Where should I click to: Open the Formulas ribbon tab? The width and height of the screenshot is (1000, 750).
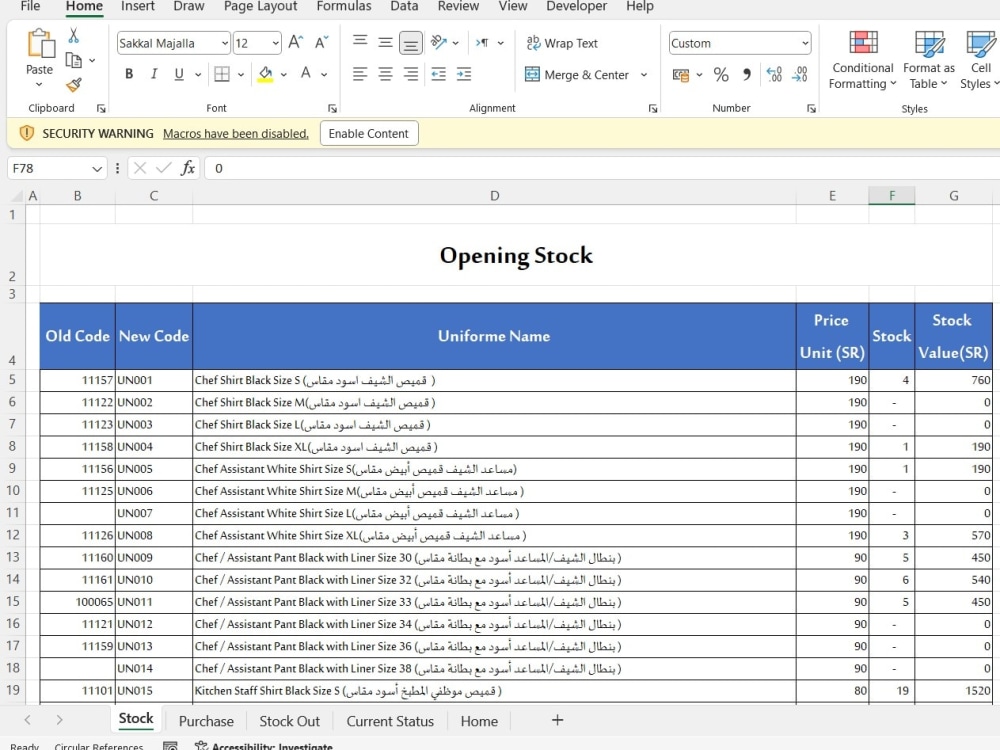[x=344, y=6]
